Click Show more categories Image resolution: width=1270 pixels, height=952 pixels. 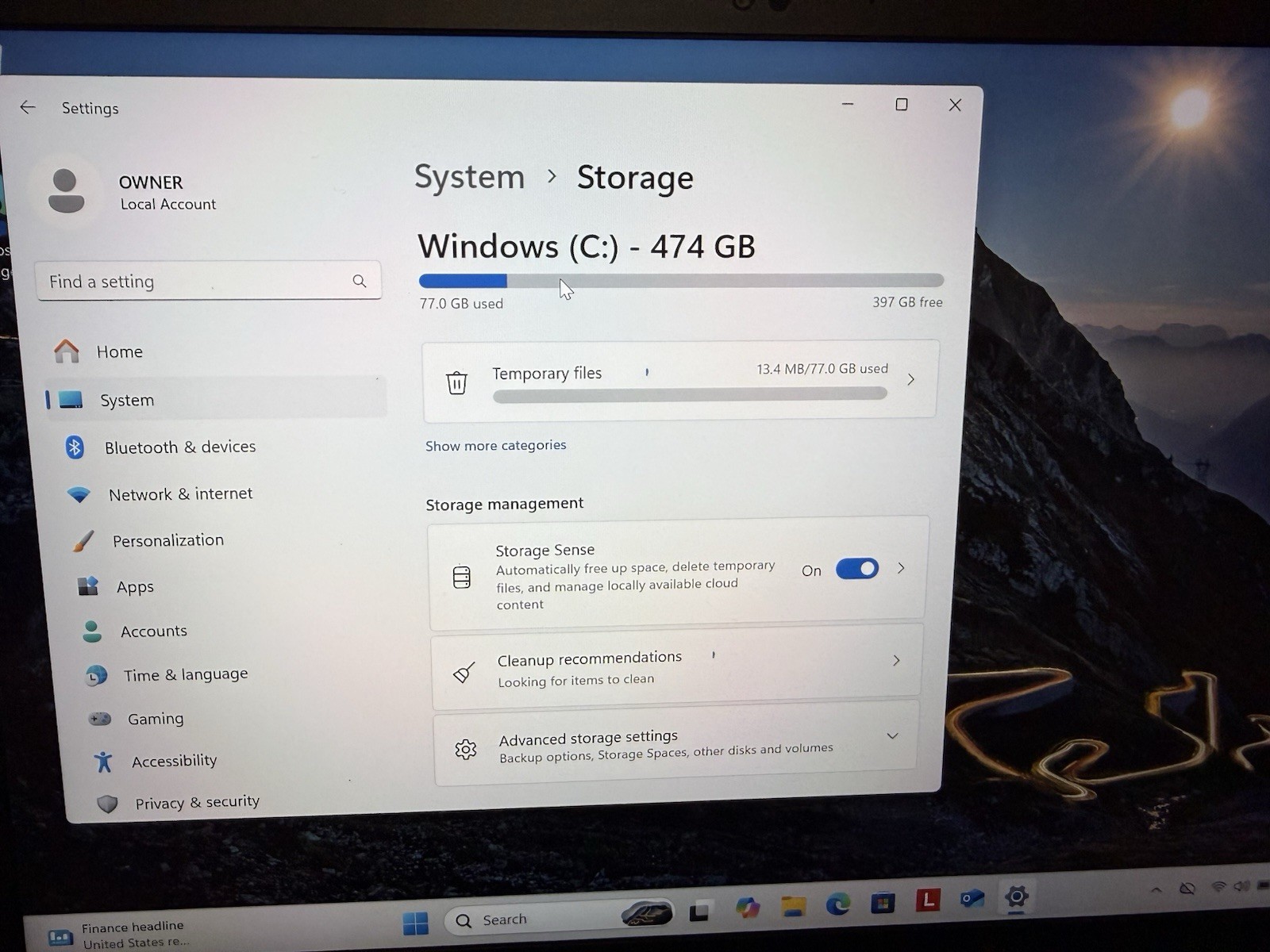pyautogui.click(x=495, y=445)
